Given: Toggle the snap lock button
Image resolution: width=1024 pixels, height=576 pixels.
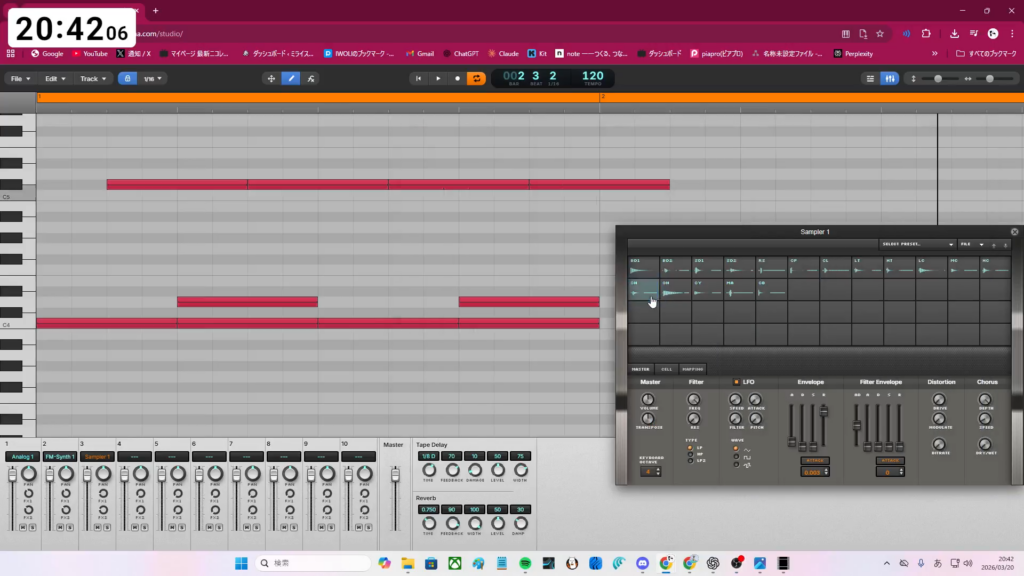Looking at the screenshot, I should pos(127,78).
